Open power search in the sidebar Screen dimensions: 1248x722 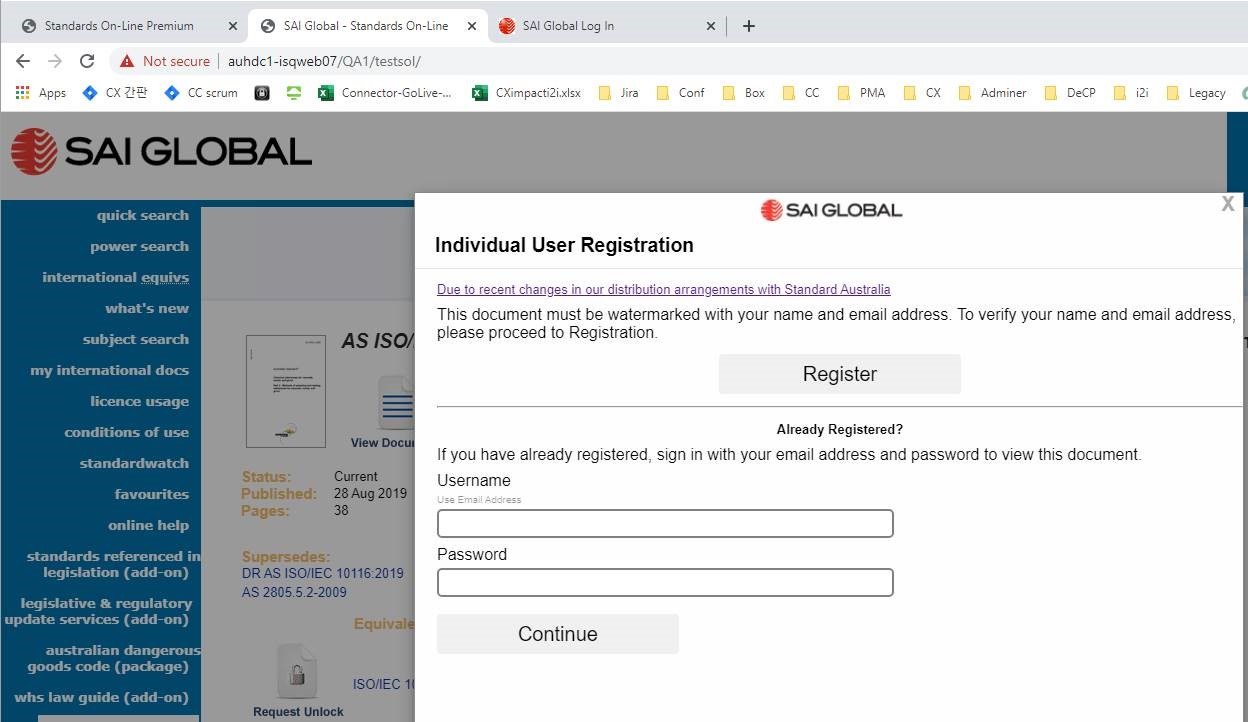[139, 247]
